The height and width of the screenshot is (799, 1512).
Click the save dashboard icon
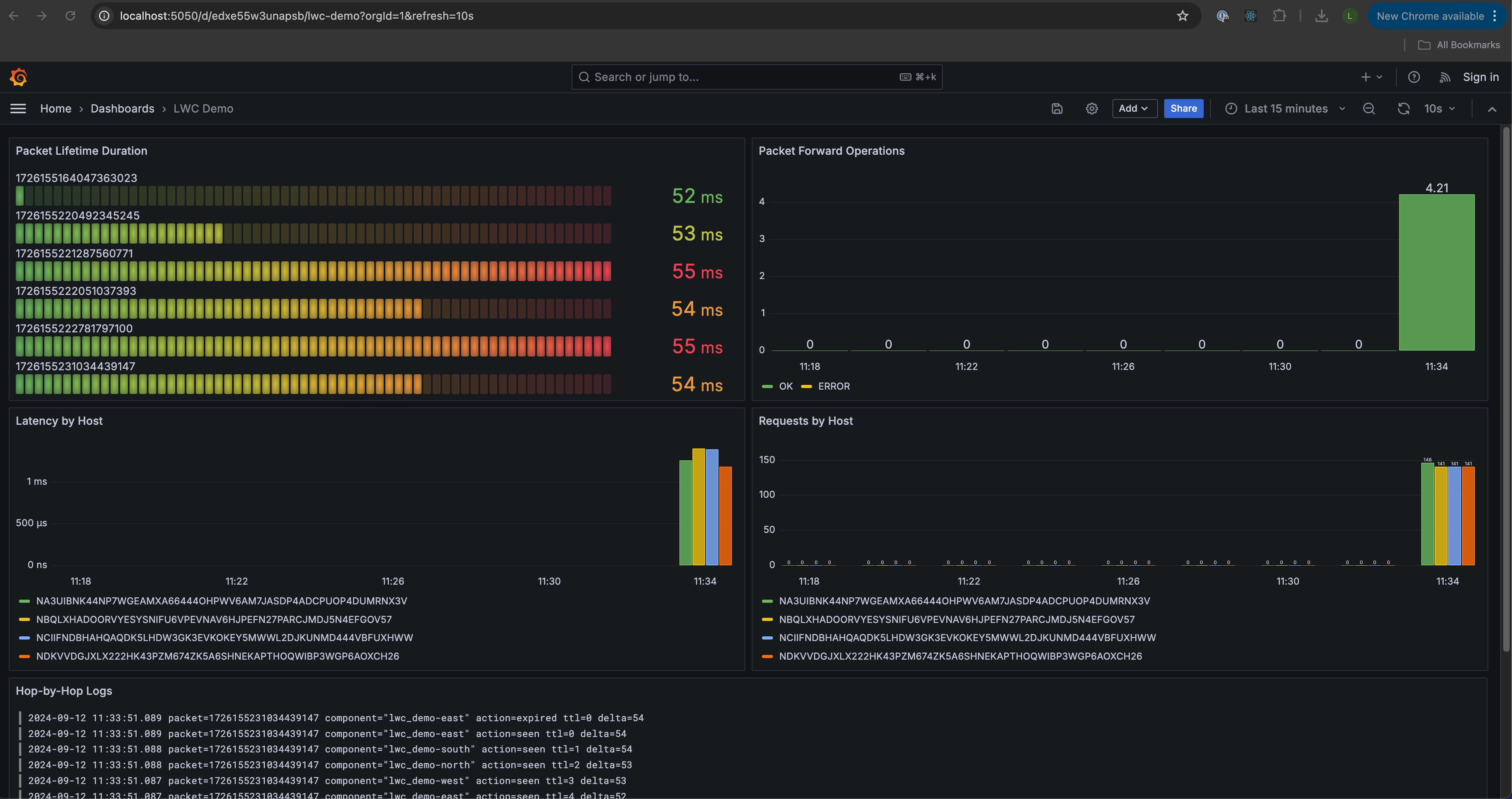click(x=1057, y=109)
